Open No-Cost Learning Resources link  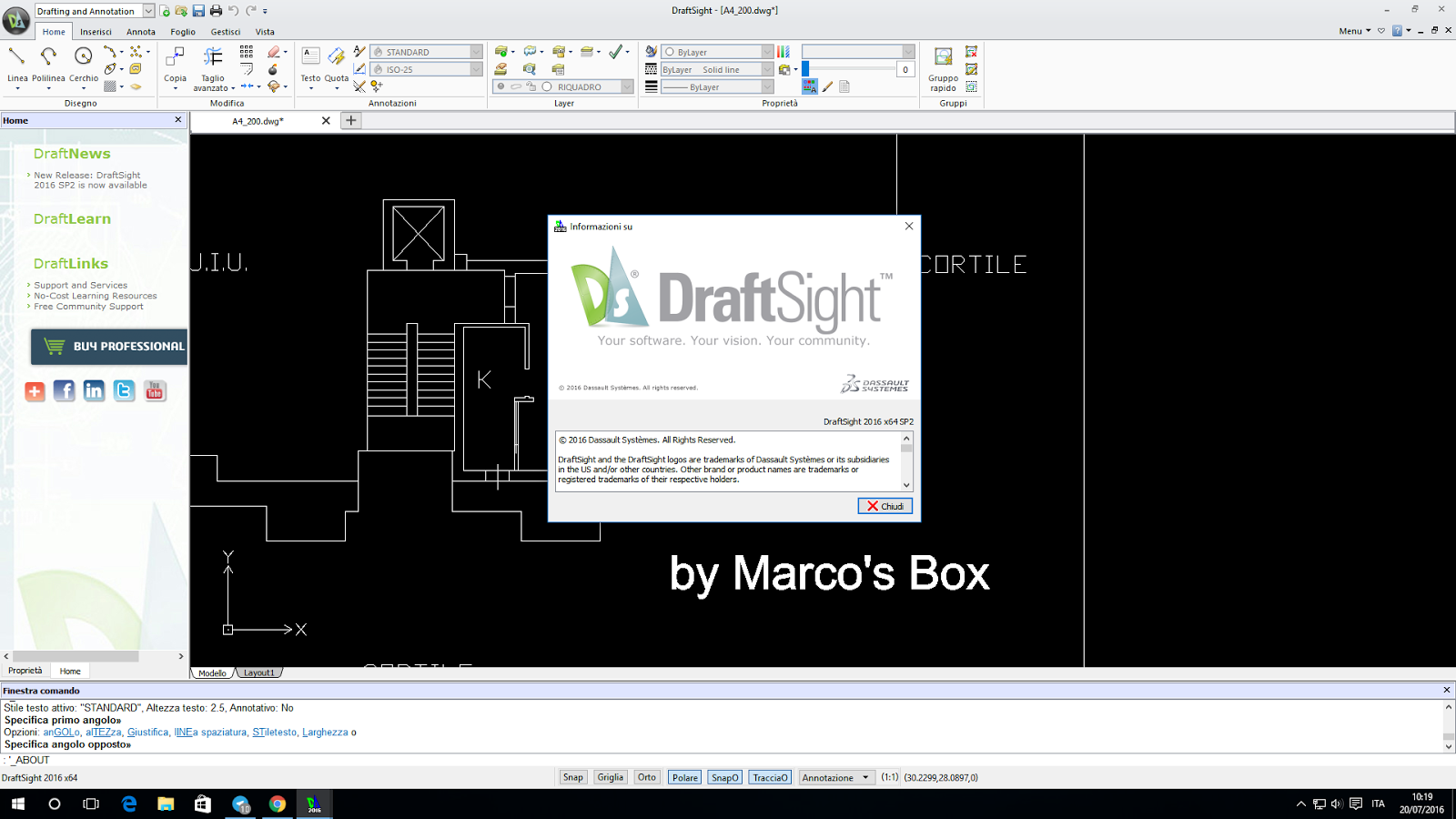pyautogui.click(x=96, y=296)
